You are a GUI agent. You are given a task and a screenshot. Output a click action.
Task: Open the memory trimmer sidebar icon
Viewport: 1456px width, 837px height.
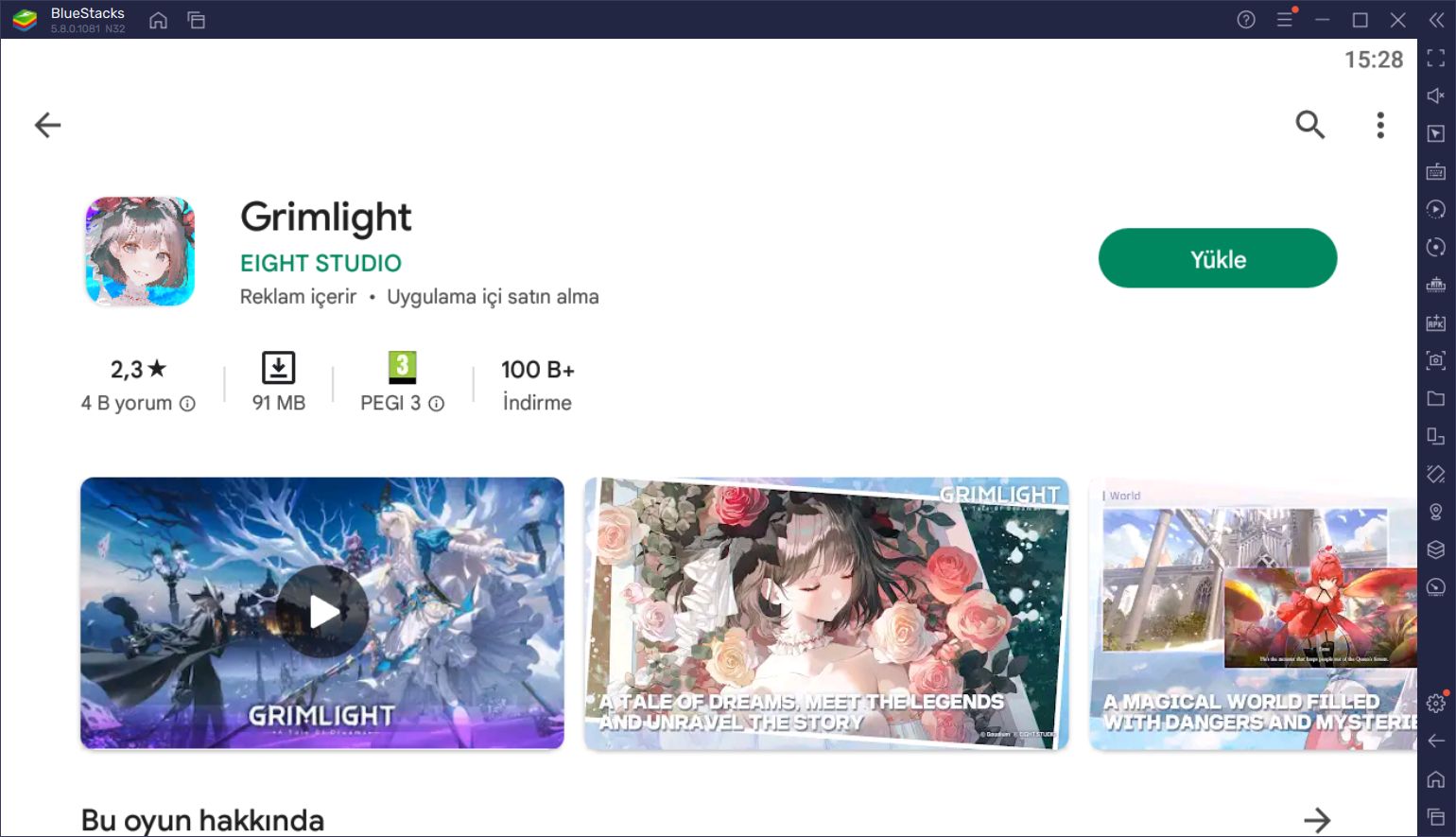[1435, 285]
